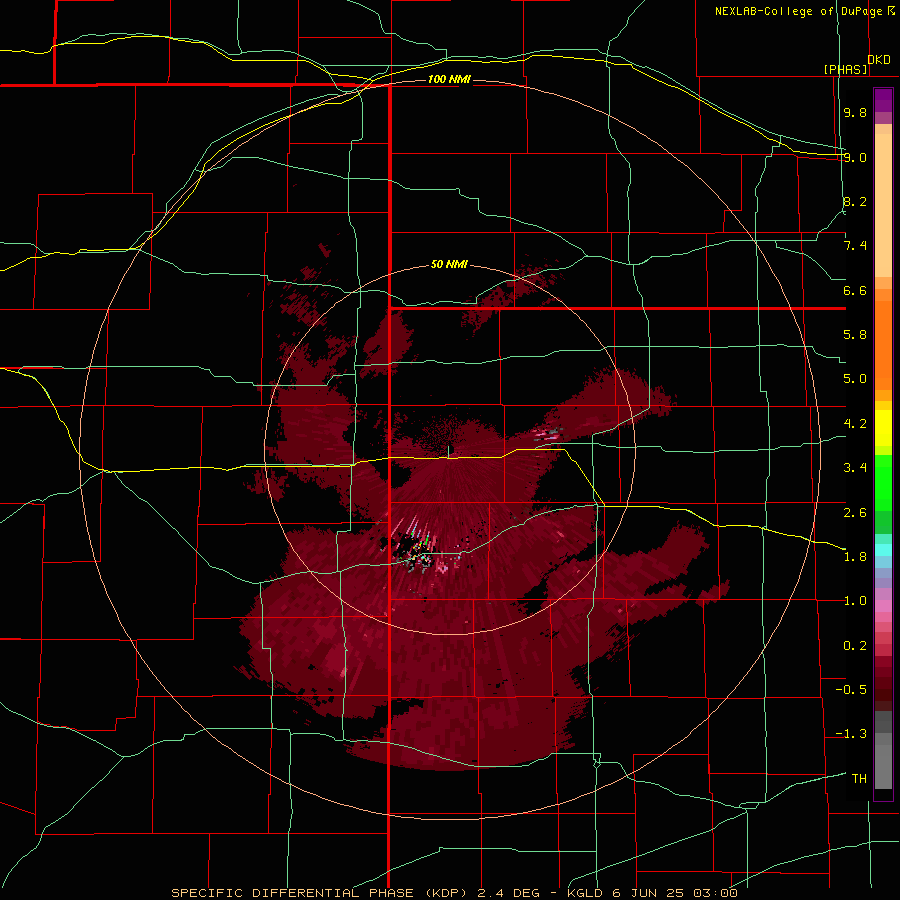The height and width of the screenshot is (900, 900).
Task: Click the 2.6 value on color scale
Action: tap(855, 513)
